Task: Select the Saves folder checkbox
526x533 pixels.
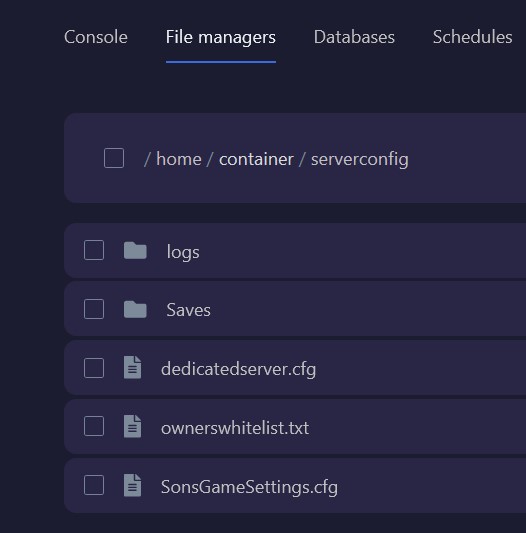Action: click(94, 309)
